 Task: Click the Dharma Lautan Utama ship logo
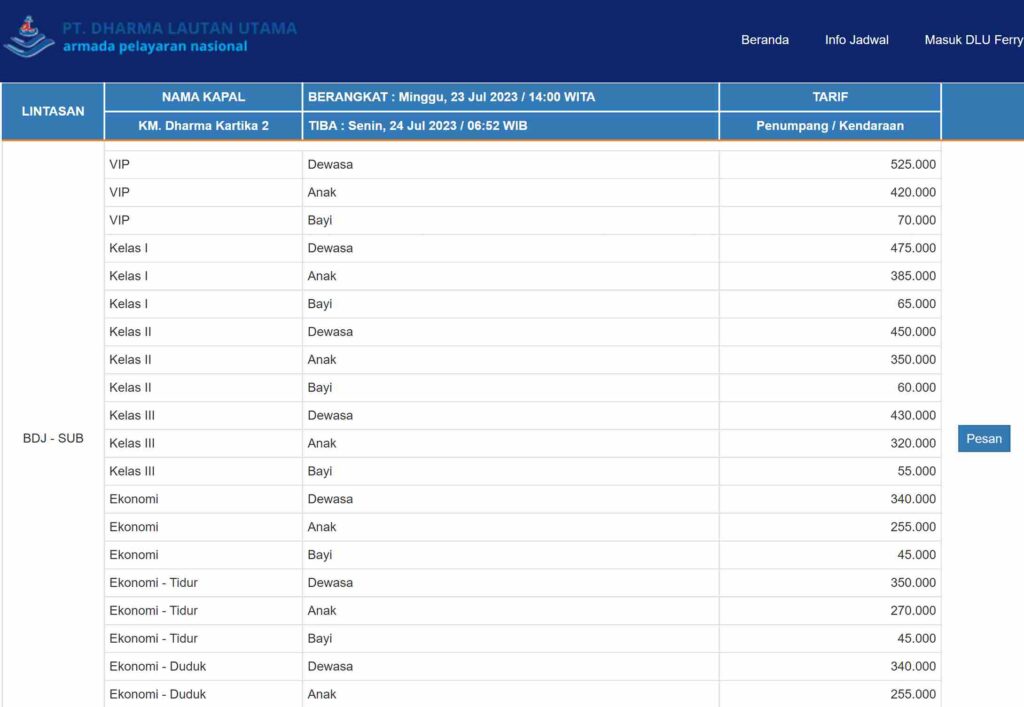(x=29, y=36)
